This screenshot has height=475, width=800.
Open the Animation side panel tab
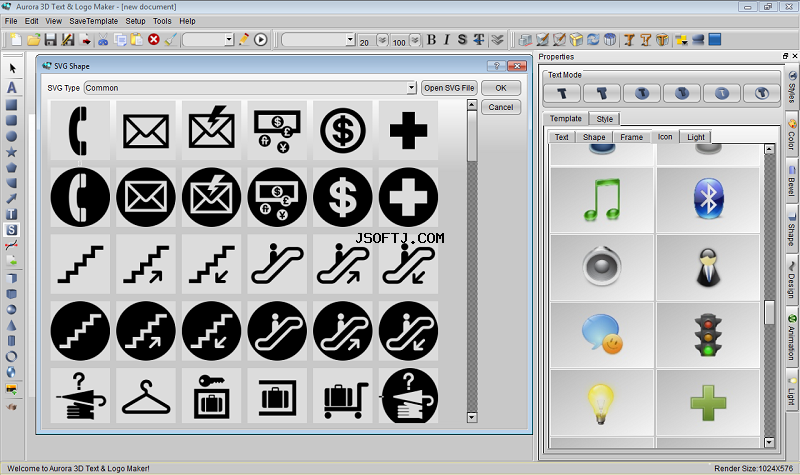(791, 338)
